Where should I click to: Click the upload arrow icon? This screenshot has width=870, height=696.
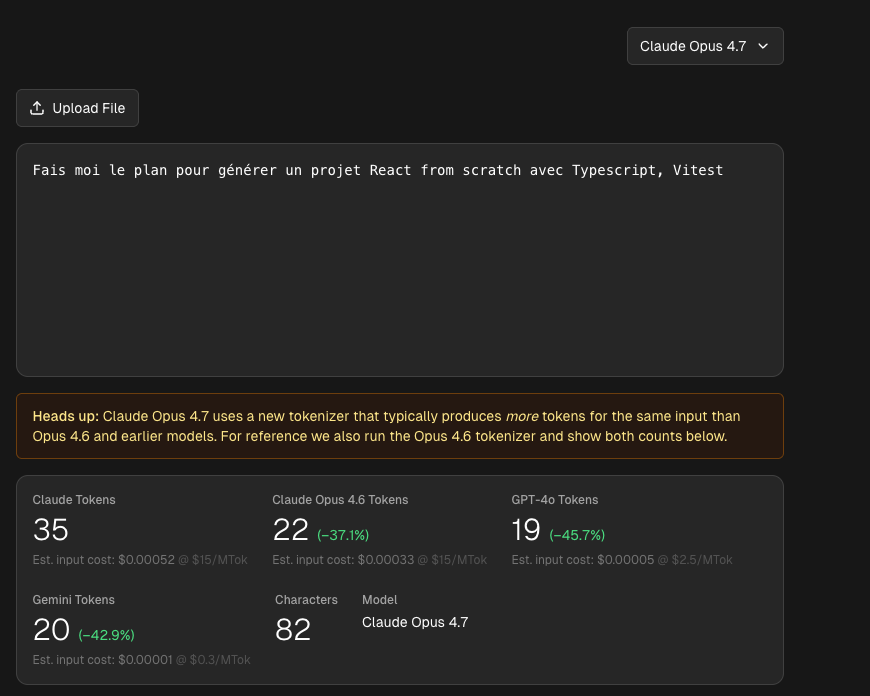(x=37, y=108)
